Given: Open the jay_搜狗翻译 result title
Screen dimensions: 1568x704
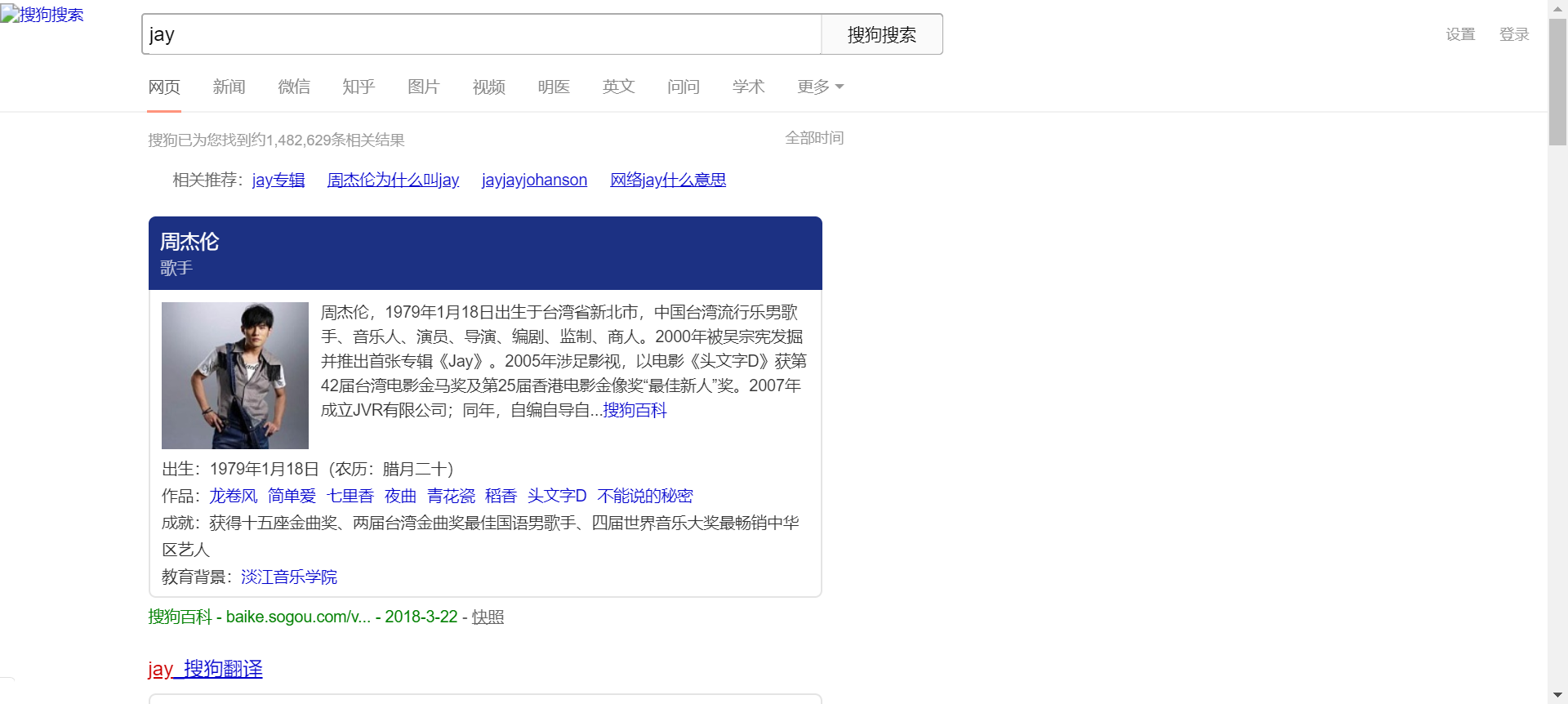Looking at the screenshot, I should coord(205,669).
